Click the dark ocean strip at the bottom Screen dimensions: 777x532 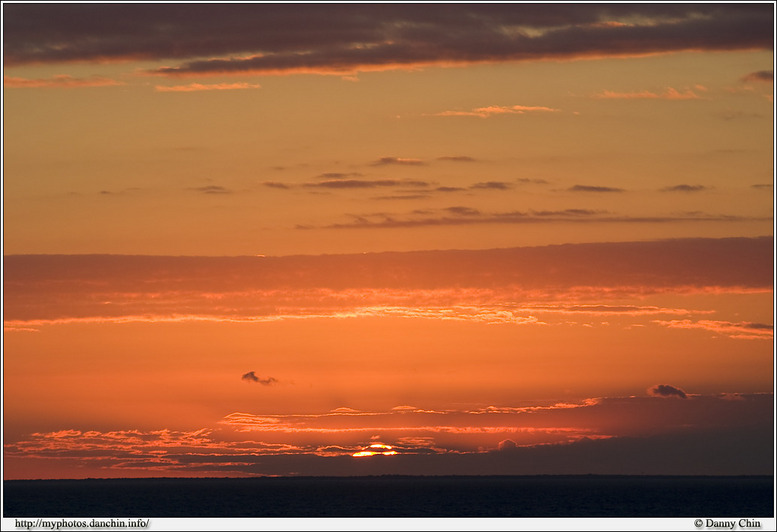coord(388,496)
